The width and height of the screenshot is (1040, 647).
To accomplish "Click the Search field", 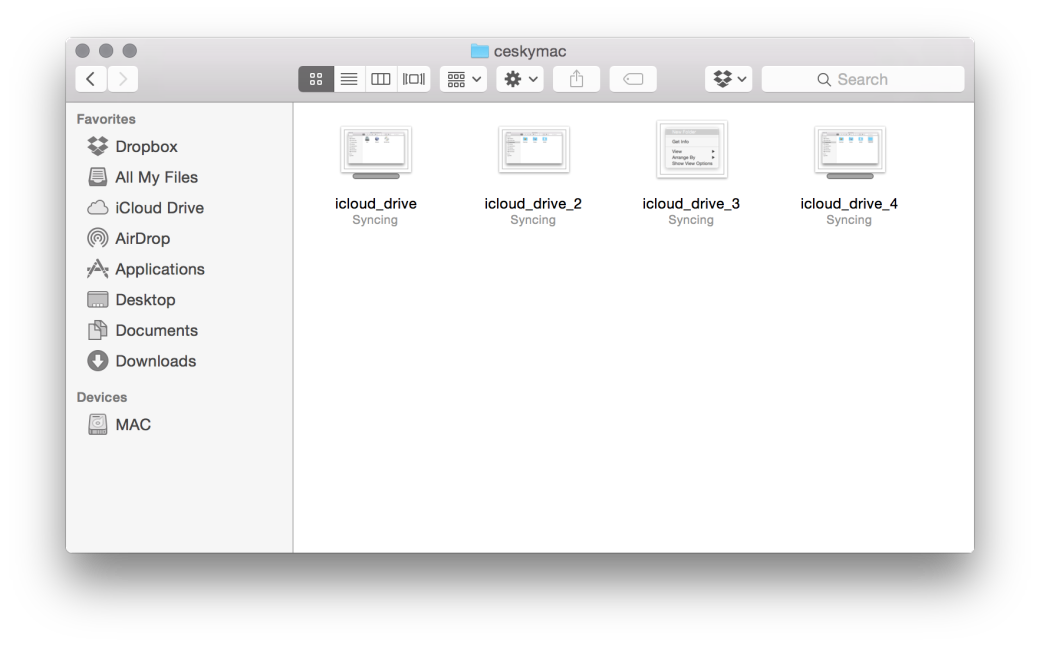I will pos(862,79).
